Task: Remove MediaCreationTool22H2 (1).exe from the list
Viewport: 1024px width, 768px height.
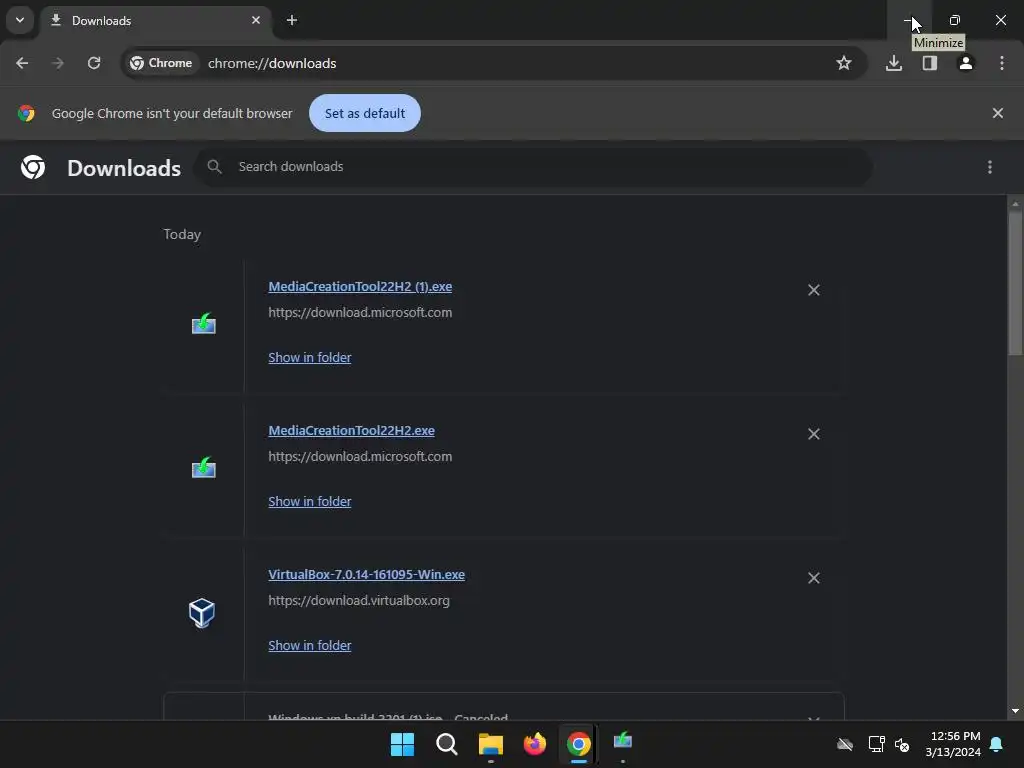Action: (814, 290)
